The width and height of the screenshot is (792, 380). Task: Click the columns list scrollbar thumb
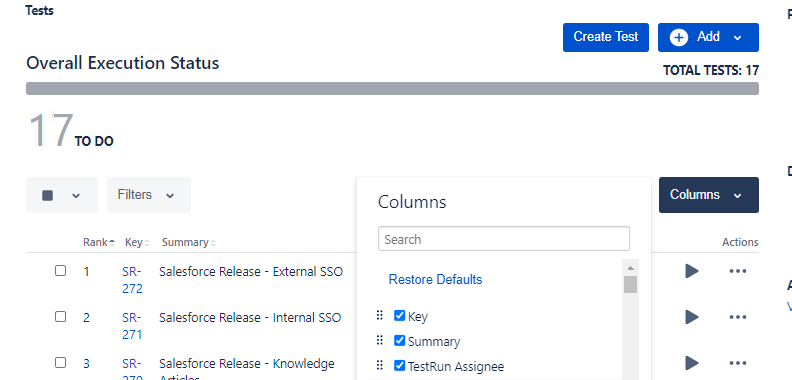click(x=630, y=284)
